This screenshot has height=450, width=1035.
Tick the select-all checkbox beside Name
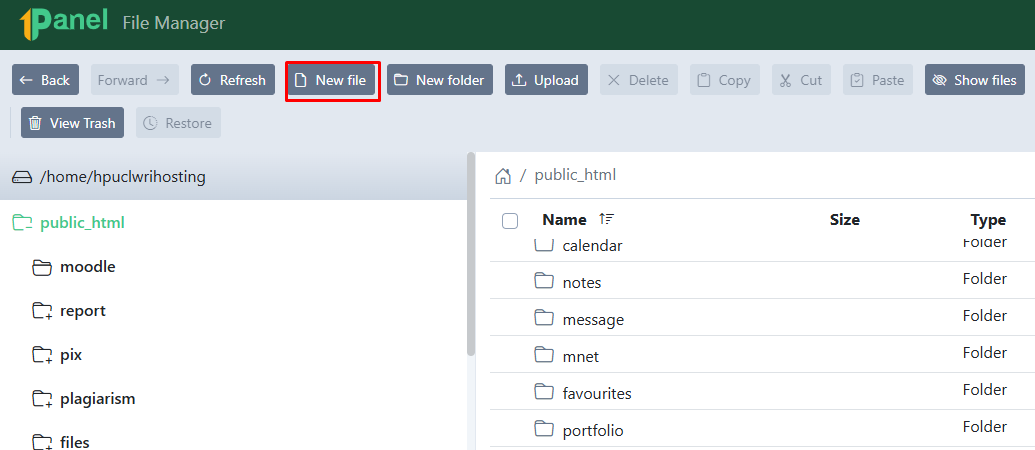[x=510, y=220]
